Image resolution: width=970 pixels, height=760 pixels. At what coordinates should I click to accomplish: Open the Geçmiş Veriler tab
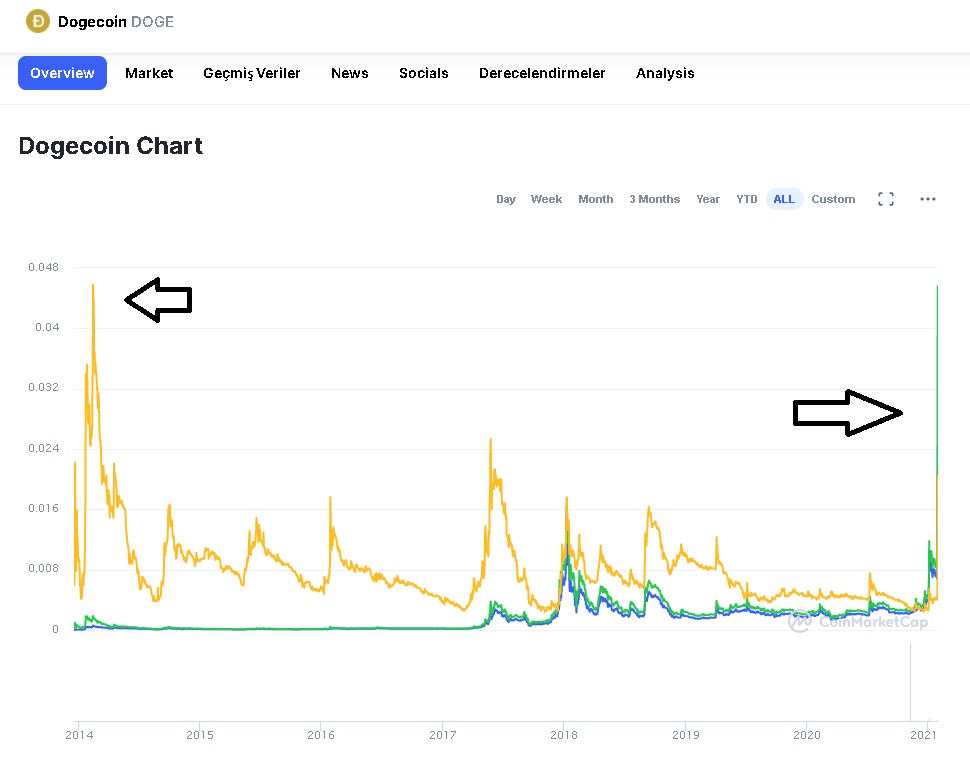[252, 73]
